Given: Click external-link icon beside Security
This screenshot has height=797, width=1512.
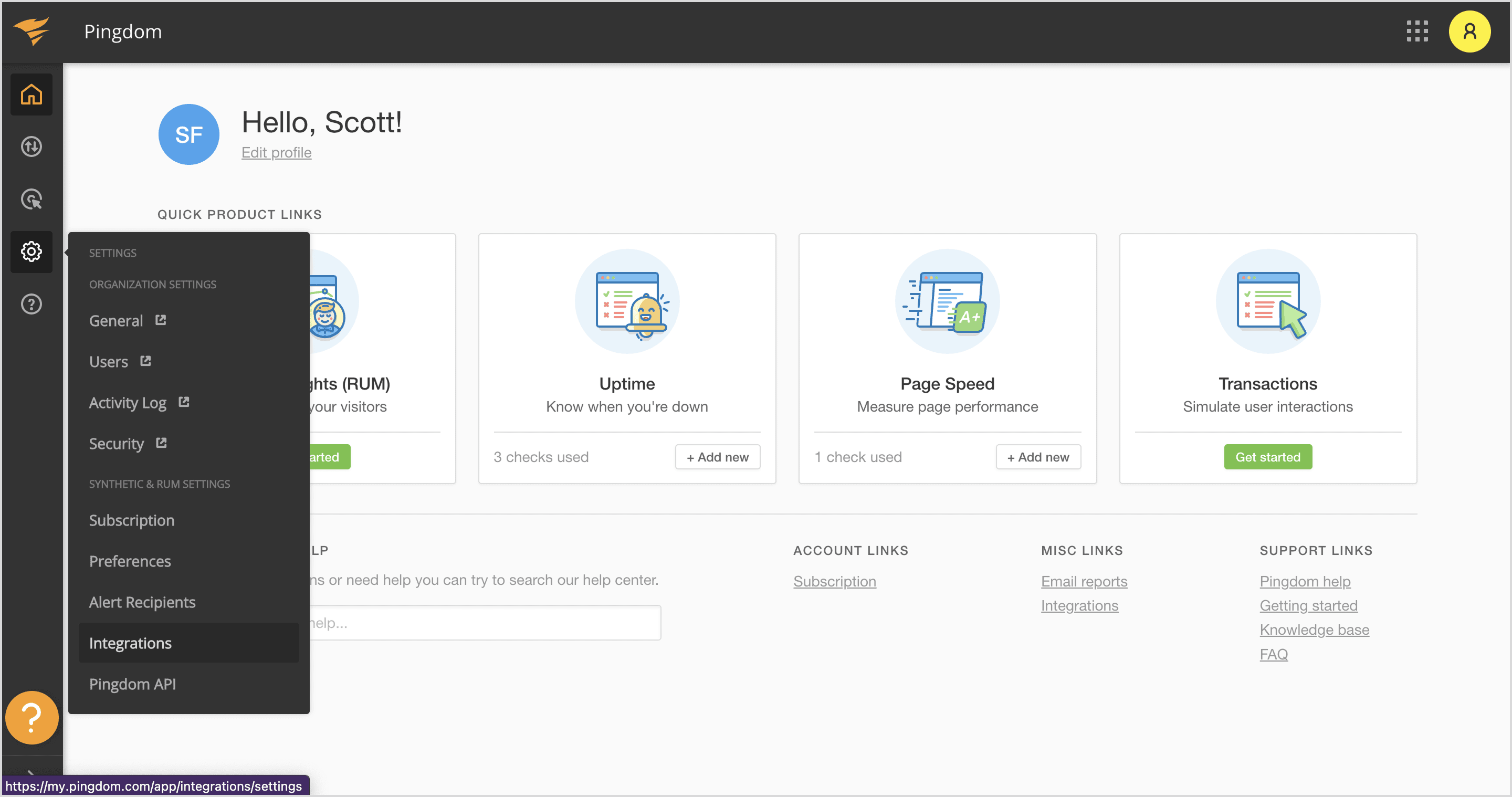Looking at the screenshot, I should 161,443.
